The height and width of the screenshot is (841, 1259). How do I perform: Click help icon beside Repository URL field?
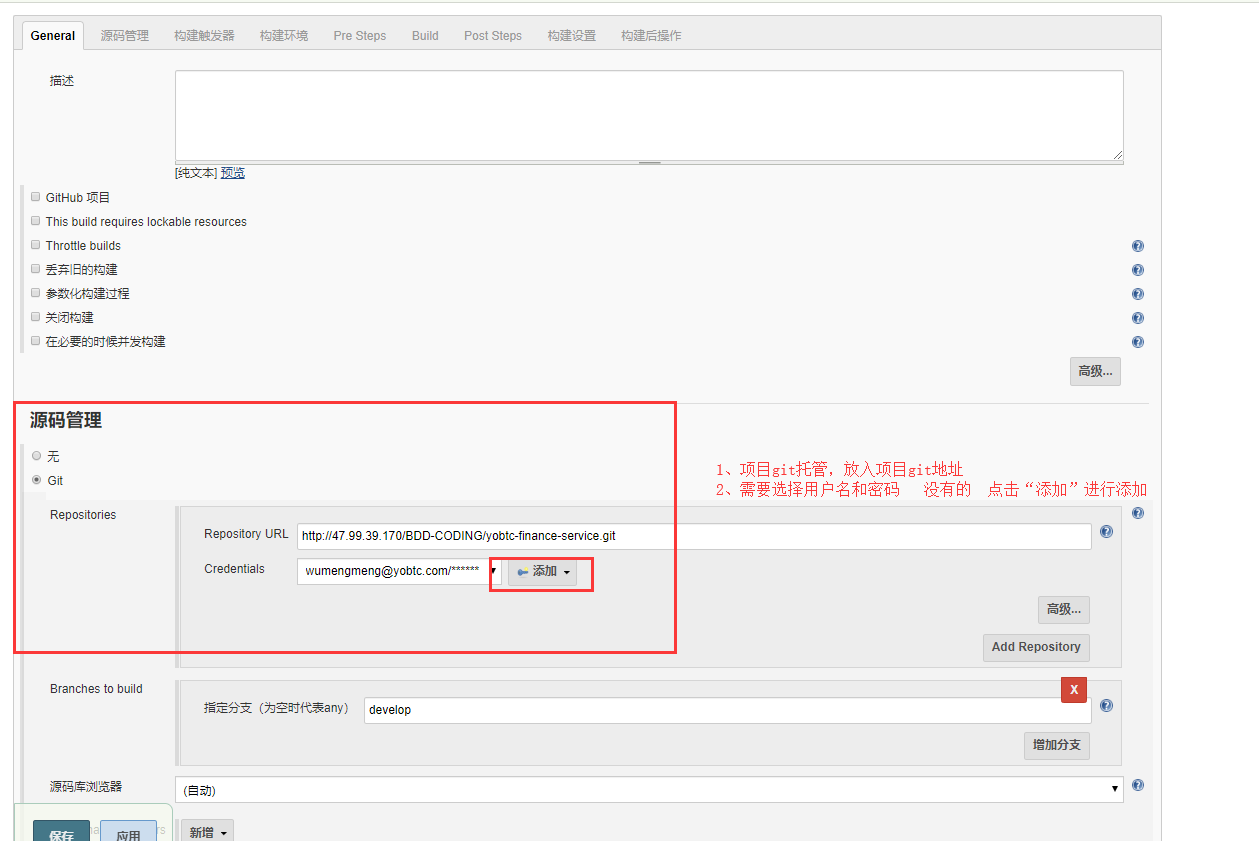pos(1106,532)
